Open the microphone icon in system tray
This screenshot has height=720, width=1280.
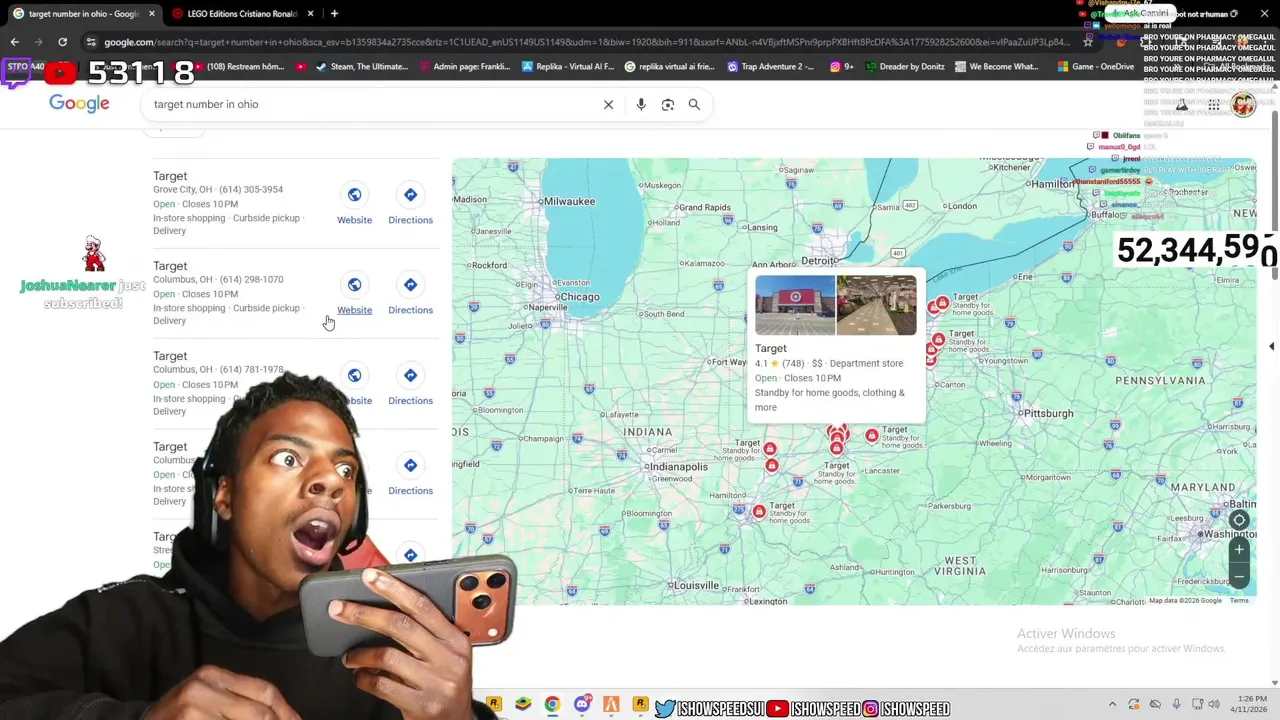click(x=1176, y=705)
